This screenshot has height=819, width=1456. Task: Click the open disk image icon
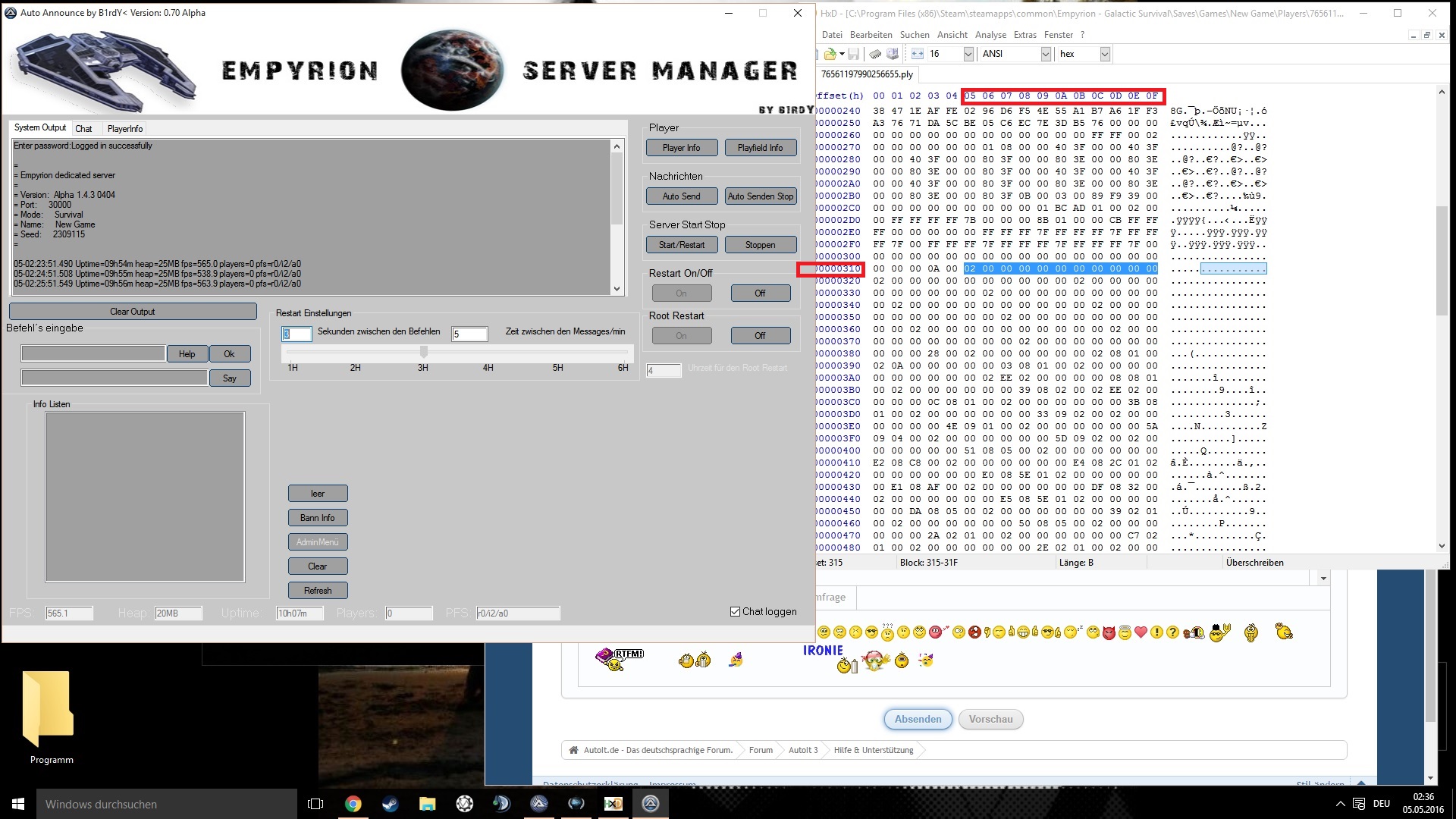point(893,54)
